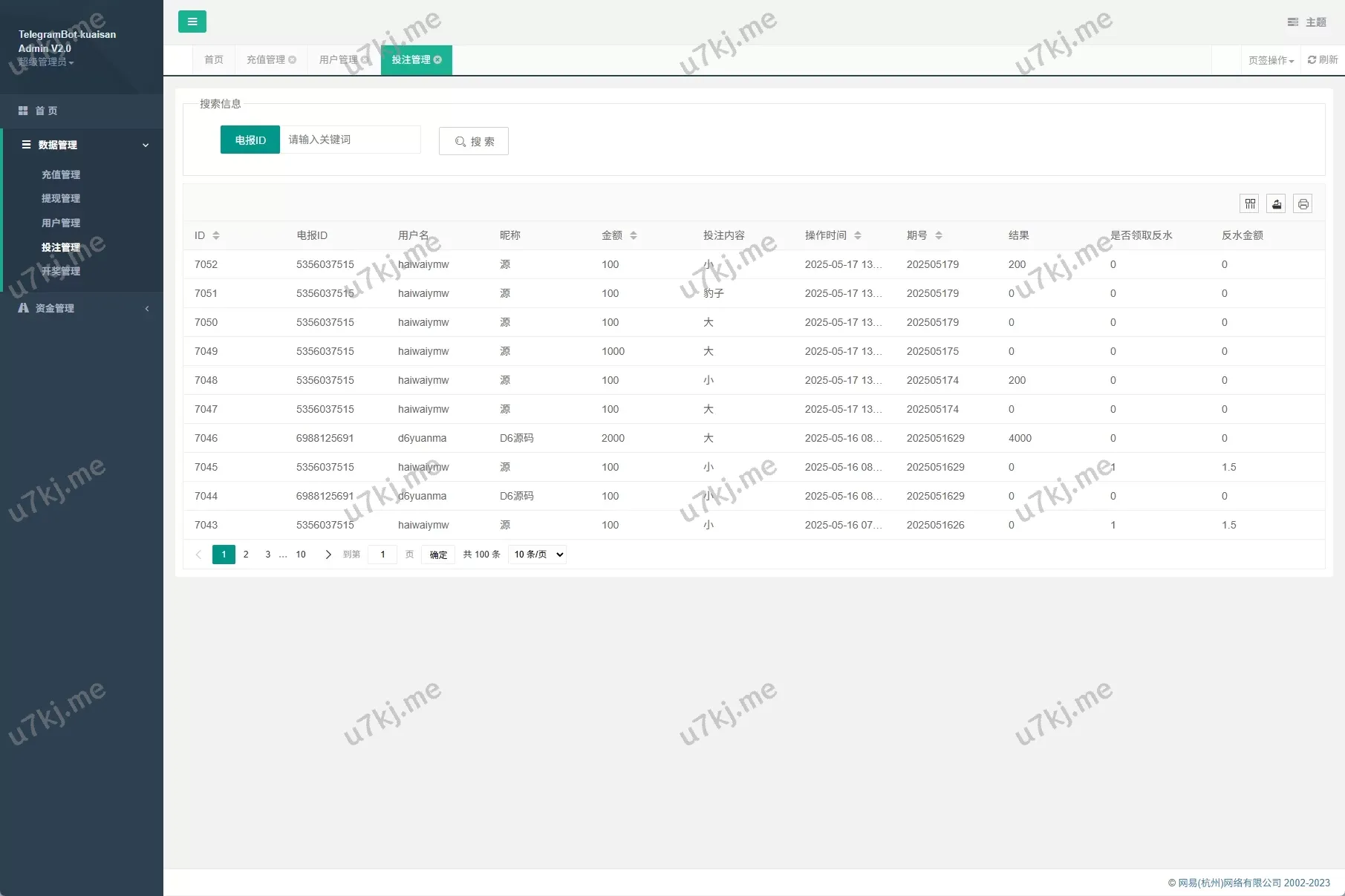1345x896 pixels.
Task: Click the 搜索 search button
Action: (474, 141)
